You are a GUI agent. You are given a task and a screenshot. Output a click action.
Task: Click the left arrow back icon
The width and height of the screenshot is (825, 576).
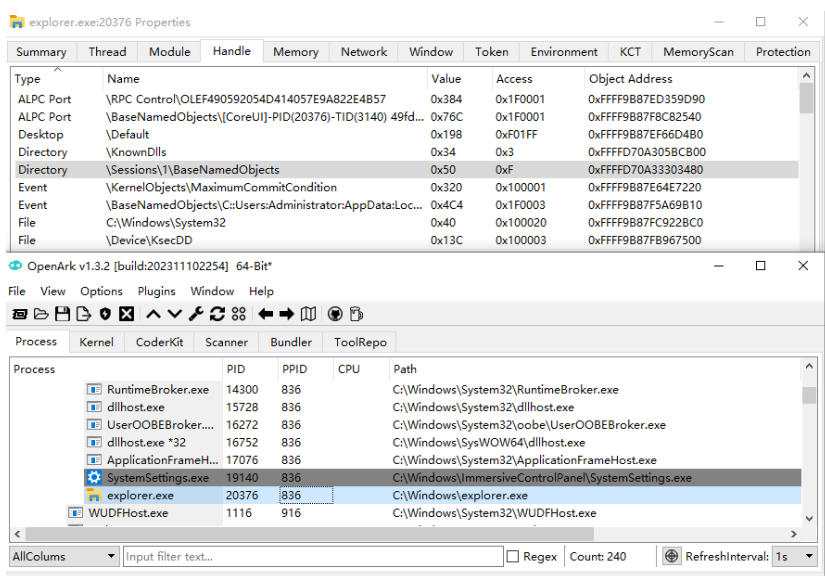point(265,314)
